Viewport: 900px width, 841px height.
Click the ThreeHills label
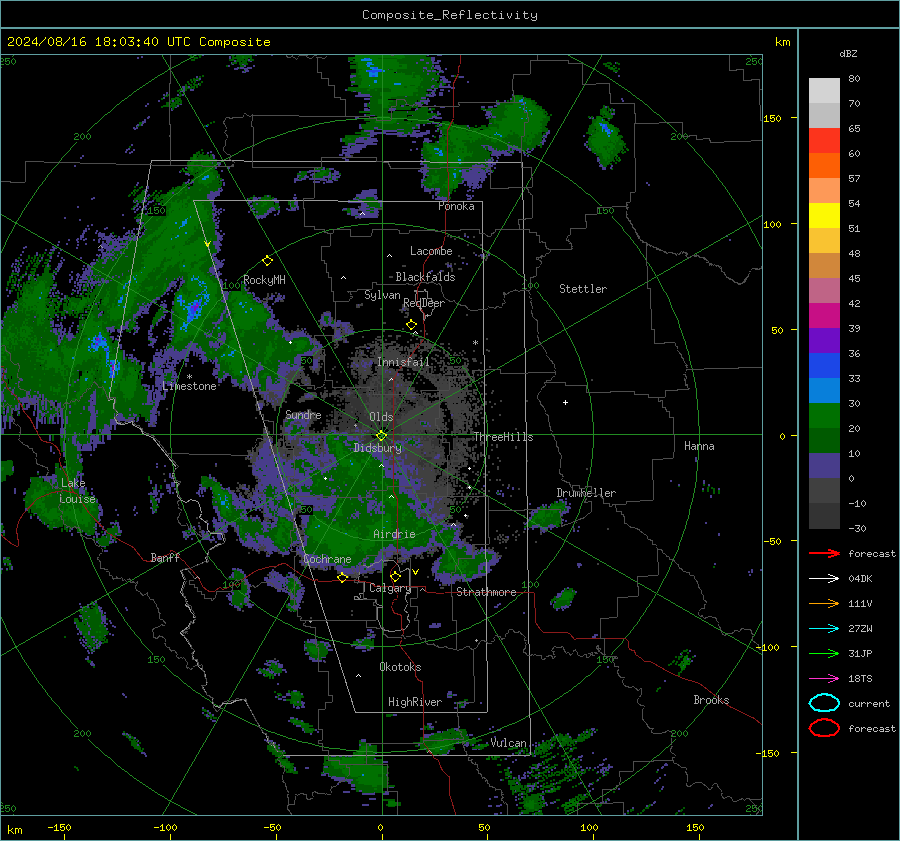click(x=503, y=437)
